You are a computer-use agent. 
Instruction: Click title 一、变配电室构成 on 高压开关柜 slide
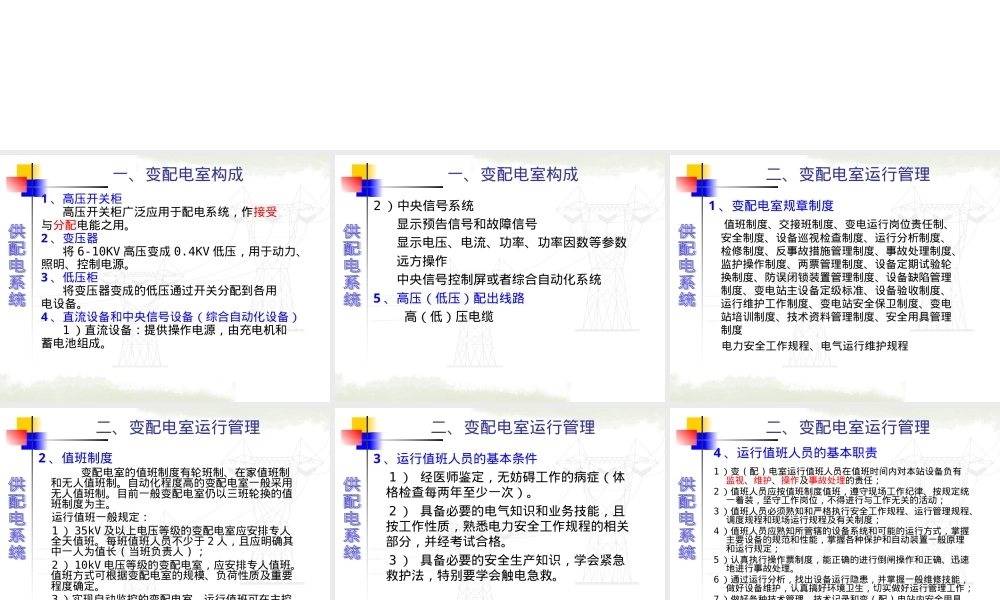tap(178, 174)
